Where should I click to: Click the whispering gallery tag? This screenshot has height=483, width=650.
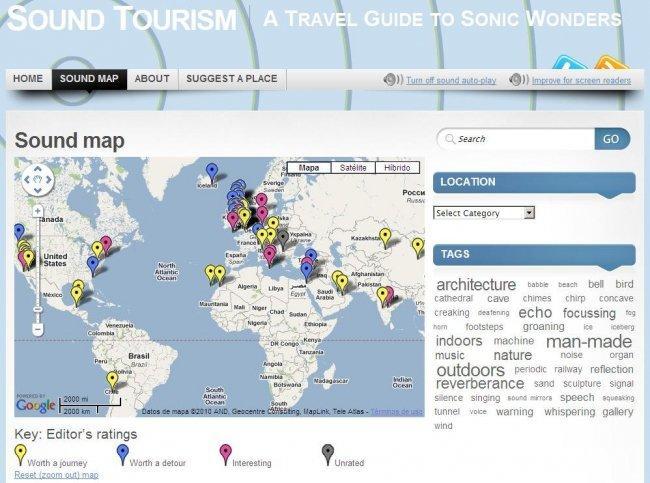pyautogui.click(x=589, y=412)
